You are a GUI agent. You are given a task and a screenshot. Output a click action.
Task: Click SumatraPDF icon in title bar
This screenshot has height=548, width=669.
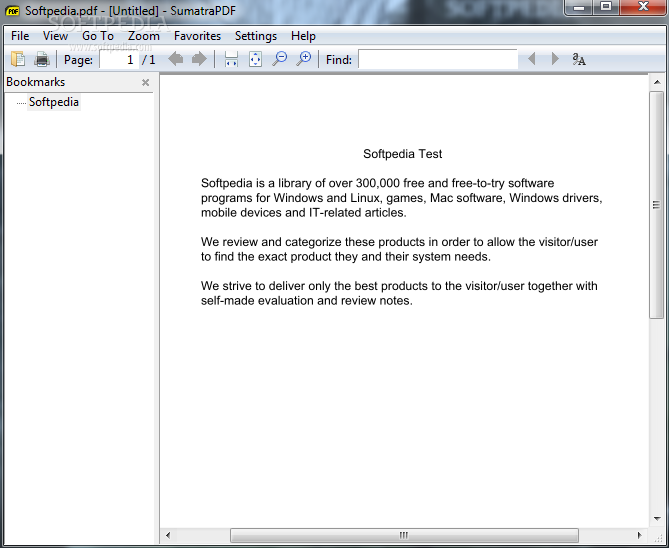[12, 11]
